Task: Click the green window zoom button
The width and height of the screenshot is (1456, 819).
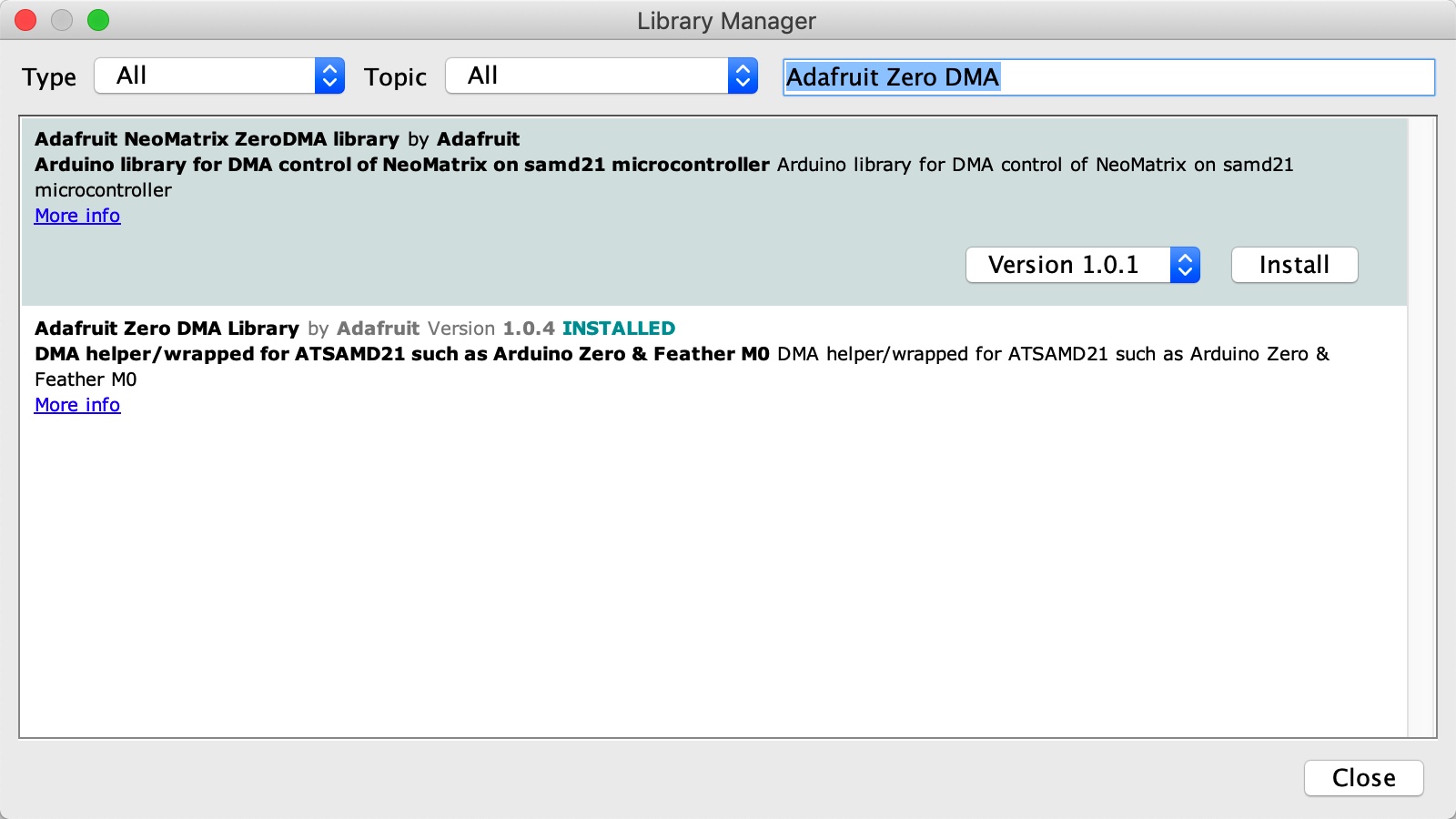Action: tap(98, 20)
